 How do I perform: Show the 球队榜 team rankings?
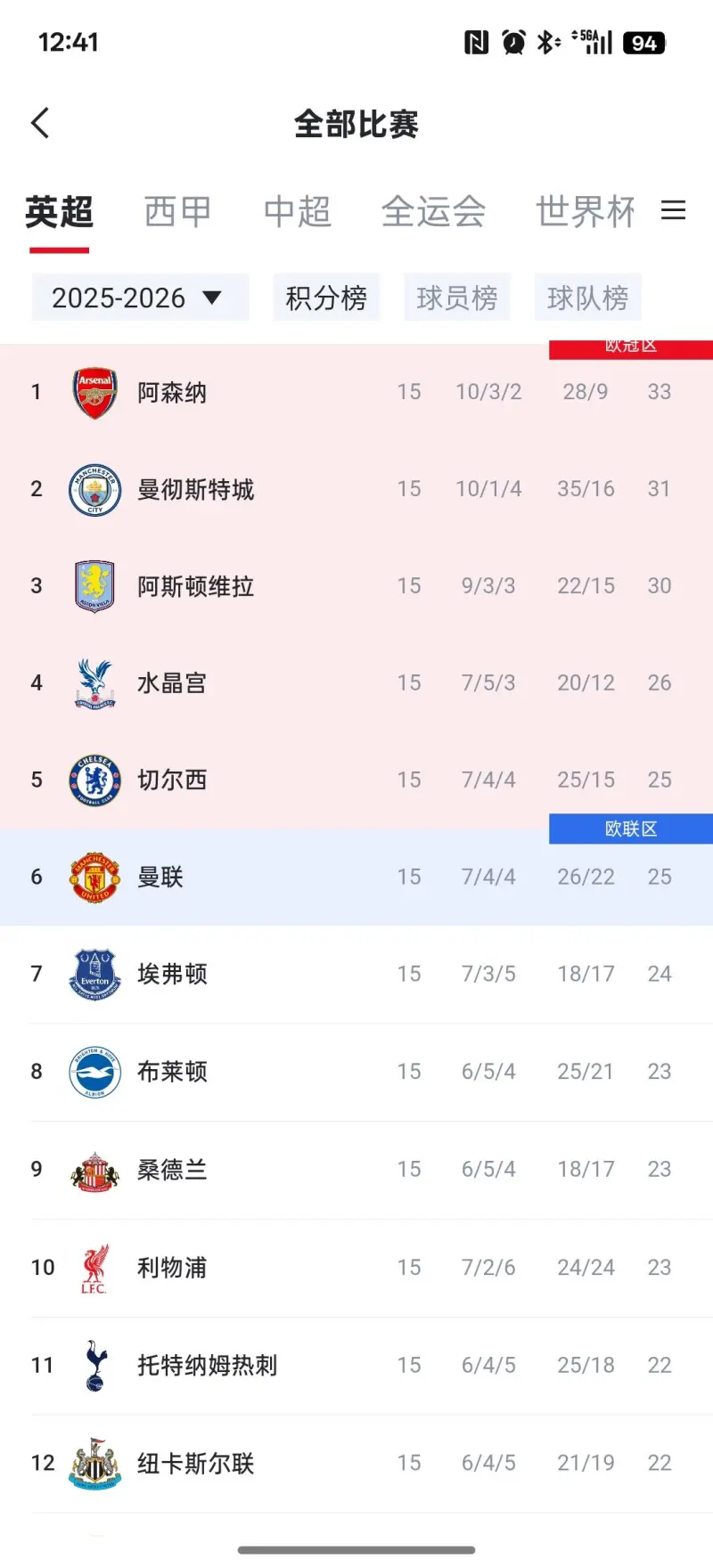click(x=587, y=298)
